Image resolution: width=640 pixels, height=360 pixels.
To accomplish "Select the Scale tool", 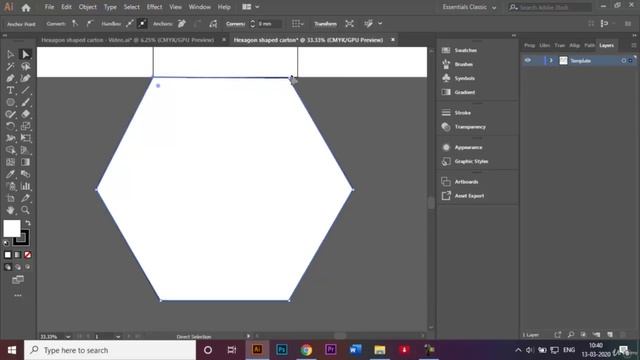I will click(25, 126).
